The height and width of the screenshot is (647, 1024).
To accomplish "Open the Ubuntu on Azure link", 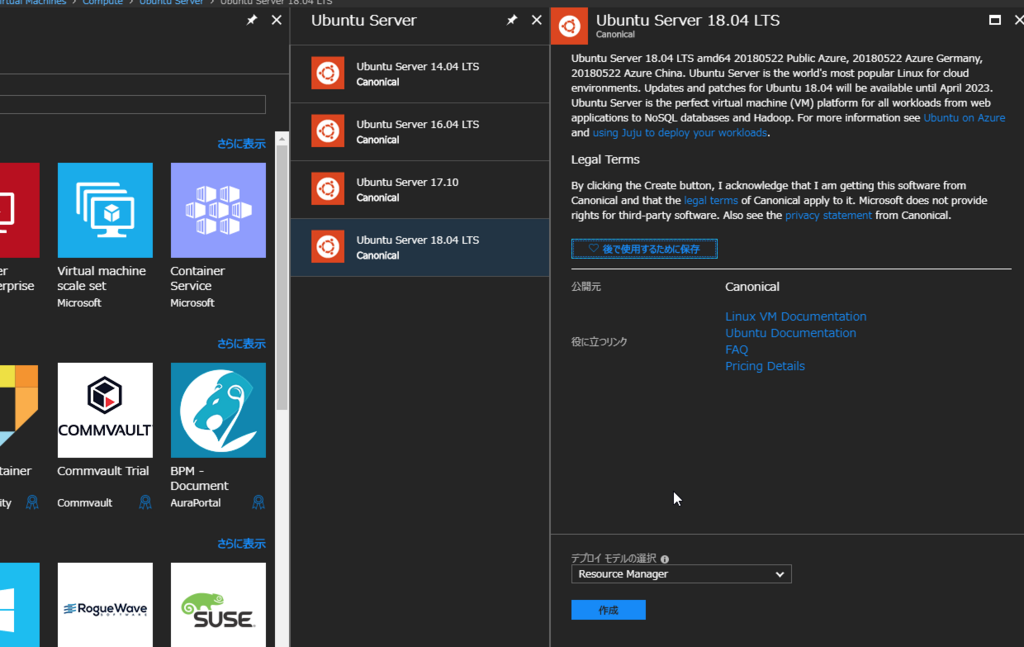I will point(964,118).
